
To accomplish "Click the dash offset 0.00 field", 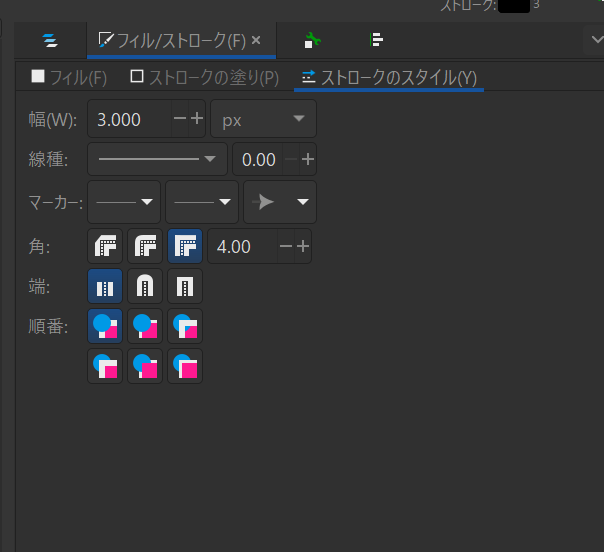I will [258, 159].
